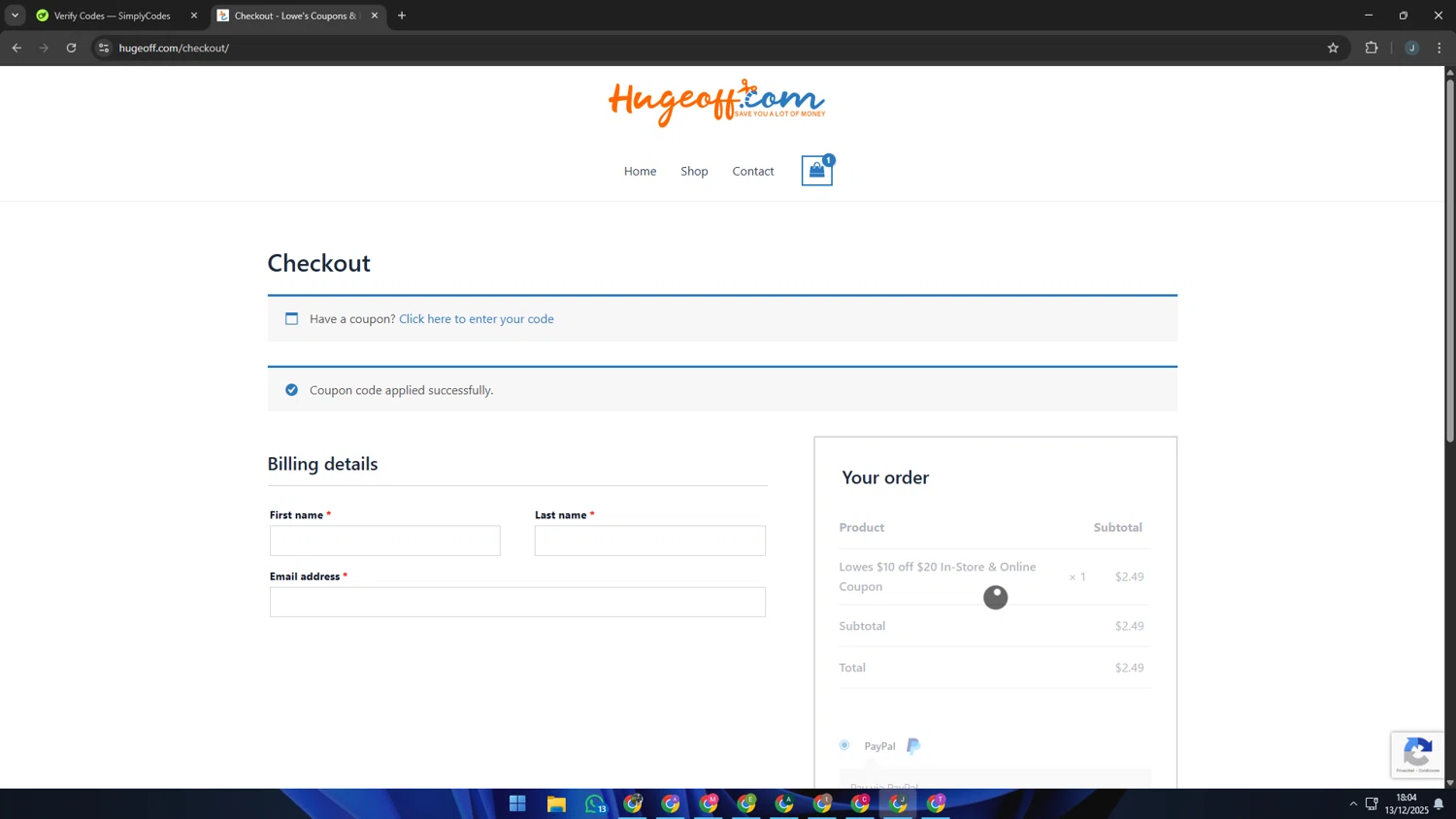Open Chrome profile M taskbar icon

709,803
